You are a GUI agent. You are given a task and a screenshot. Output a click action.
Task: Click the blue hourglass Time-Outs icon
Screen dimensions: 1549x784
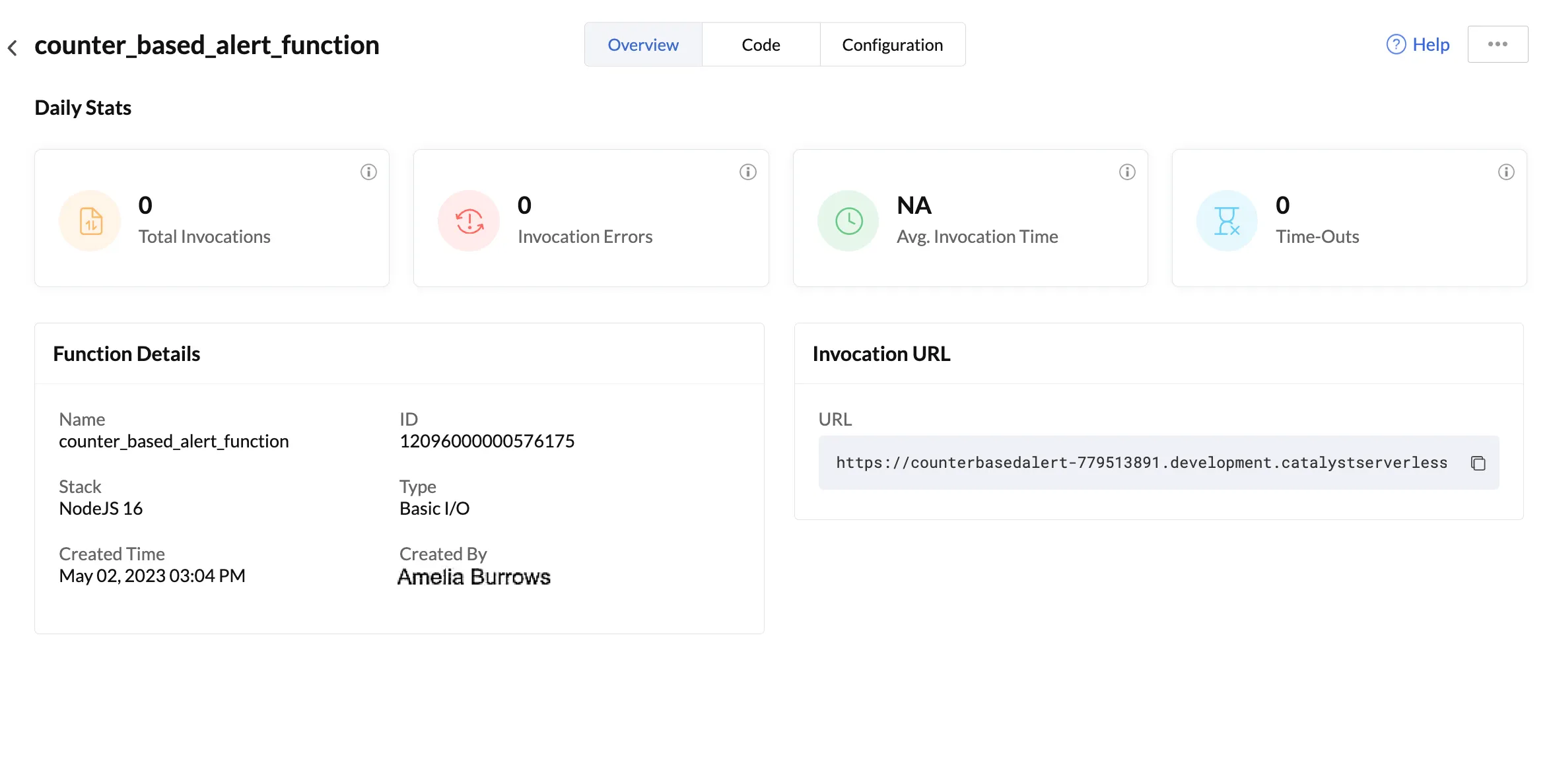(1227, 221)
